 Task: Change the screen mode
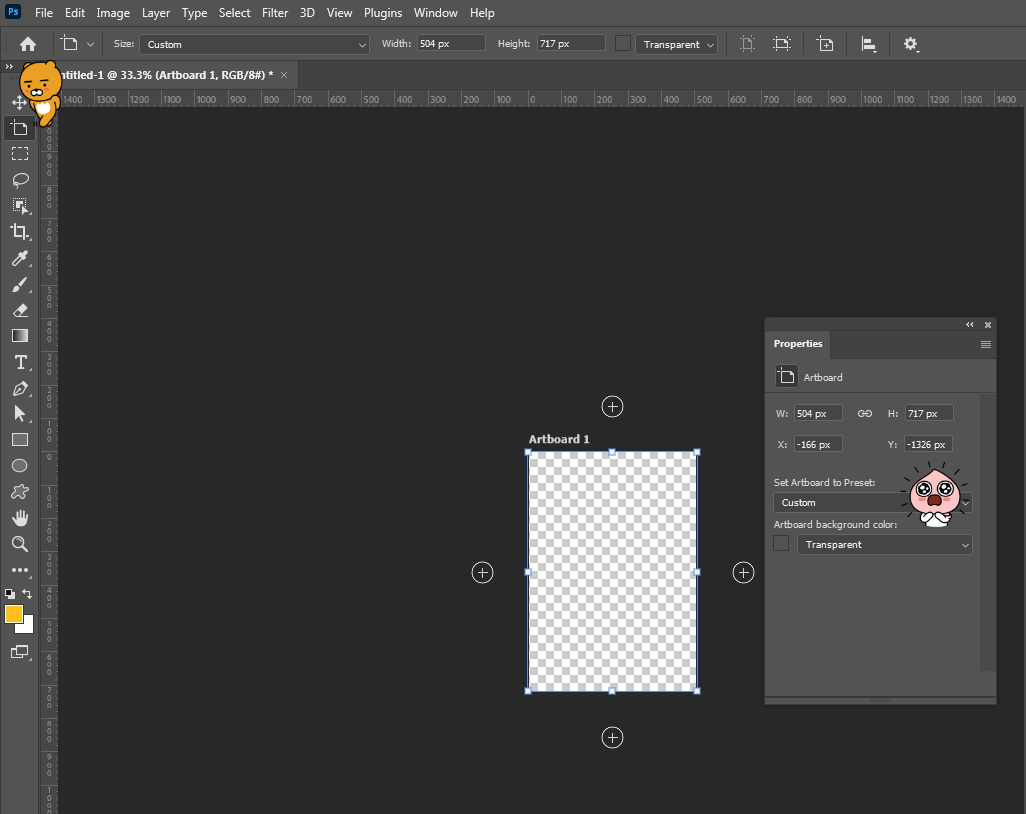coord(20,652)
